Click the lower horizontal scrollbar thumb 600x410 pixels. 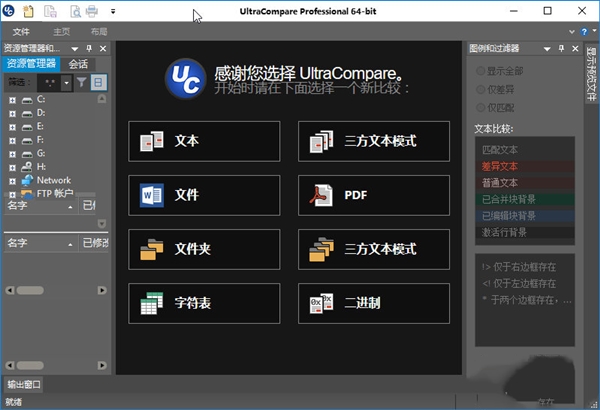pos(30,365)
